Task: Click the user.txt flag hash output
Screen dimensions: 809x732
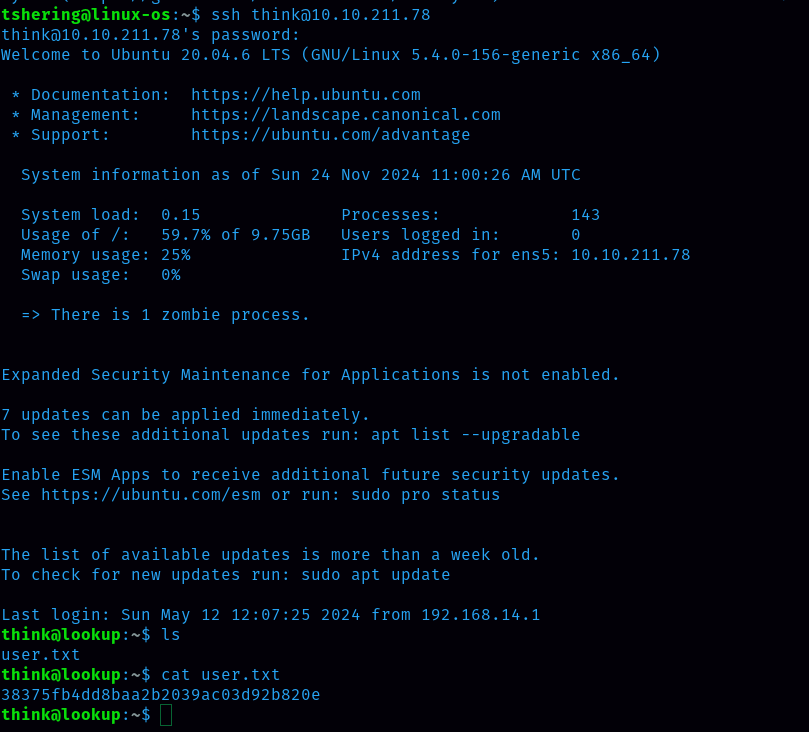Action: pos(160,695)
